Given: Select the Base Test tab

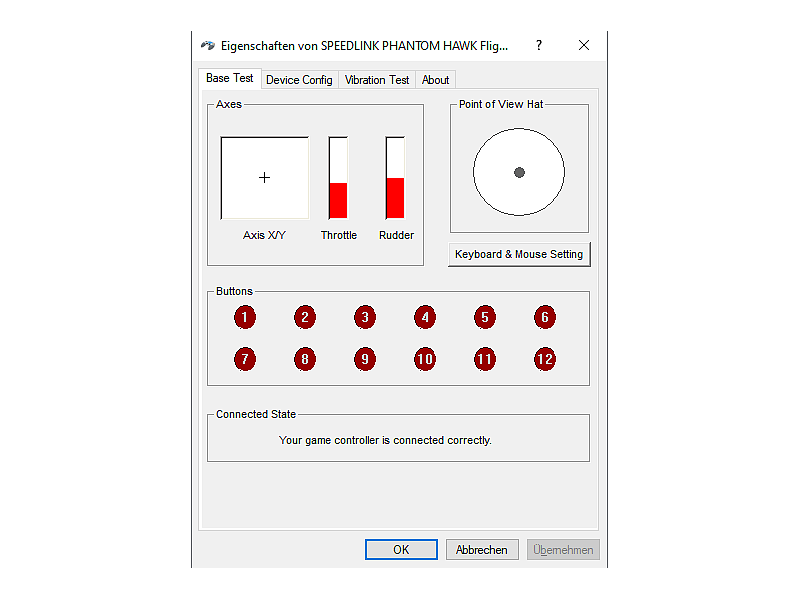Looking at the screenshot, I should pyautogui.click(x=230, y=78).
